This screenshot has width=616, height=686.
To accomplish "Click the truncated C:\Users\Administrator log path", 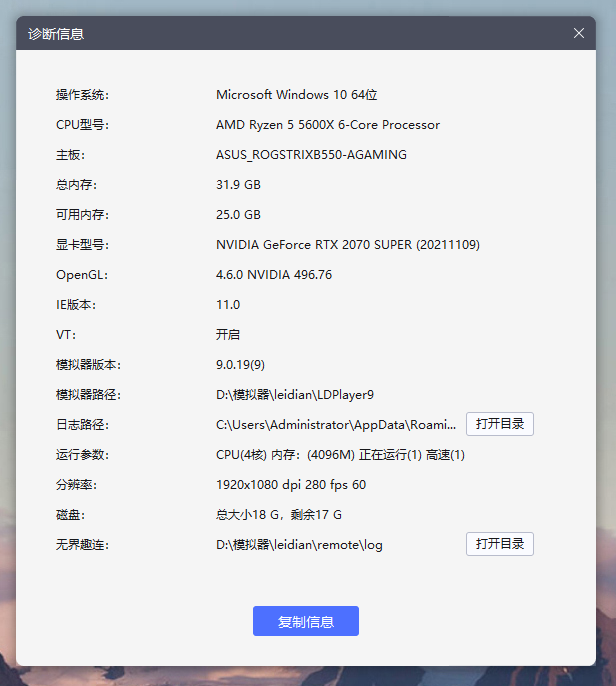I will (x=336, y=425).
